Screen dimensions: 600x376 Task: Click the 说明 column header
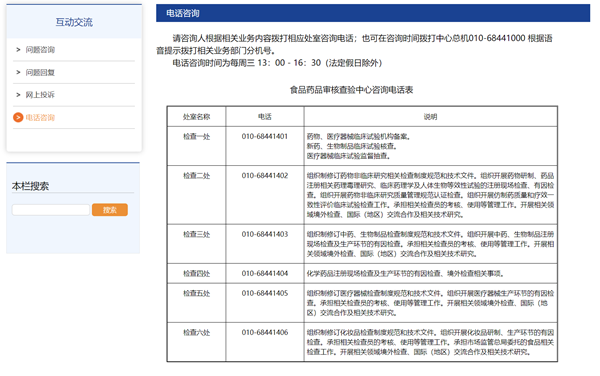click(430, 117)
